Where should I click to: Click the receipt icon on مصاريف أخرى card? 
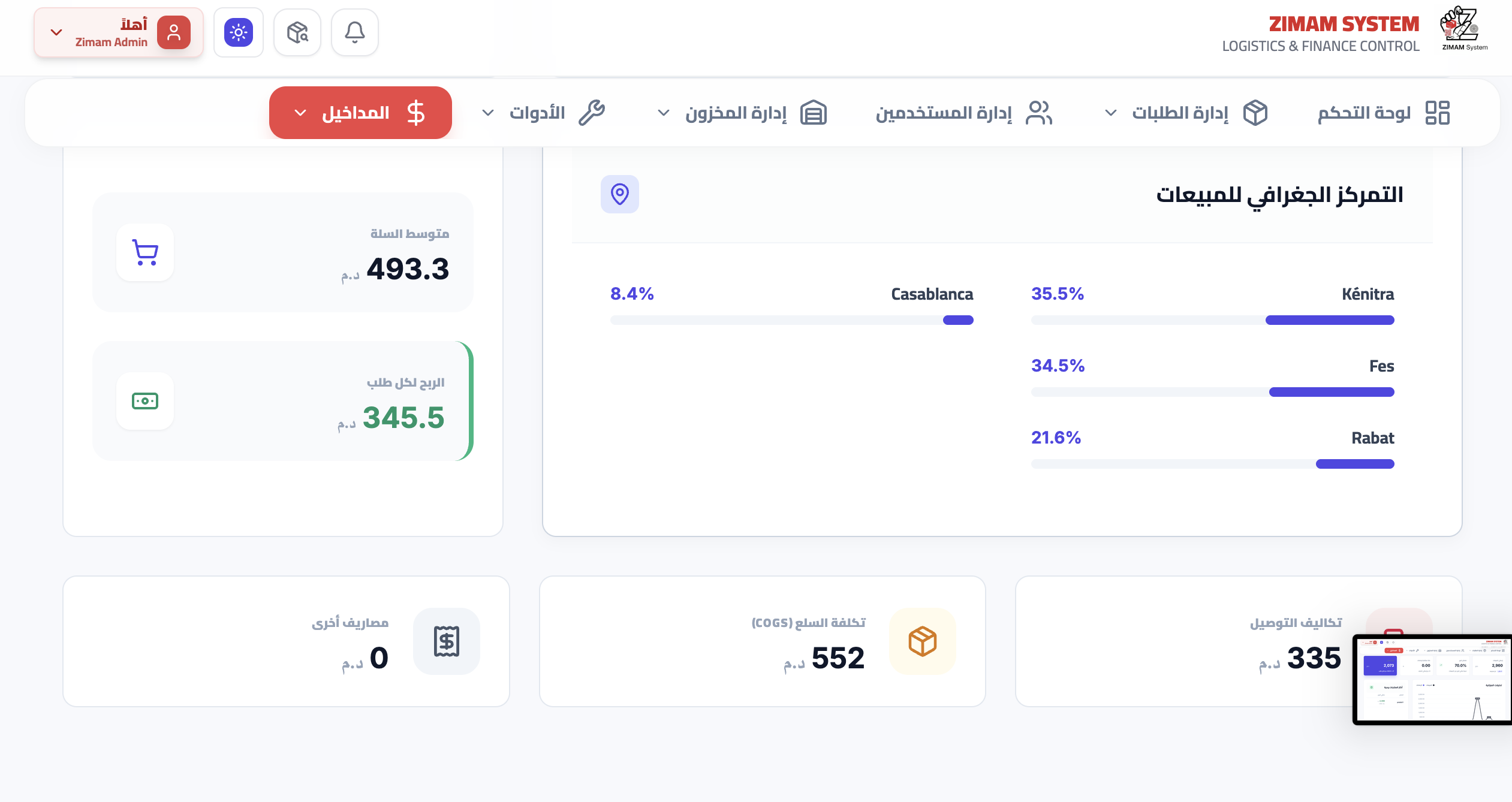446,641
